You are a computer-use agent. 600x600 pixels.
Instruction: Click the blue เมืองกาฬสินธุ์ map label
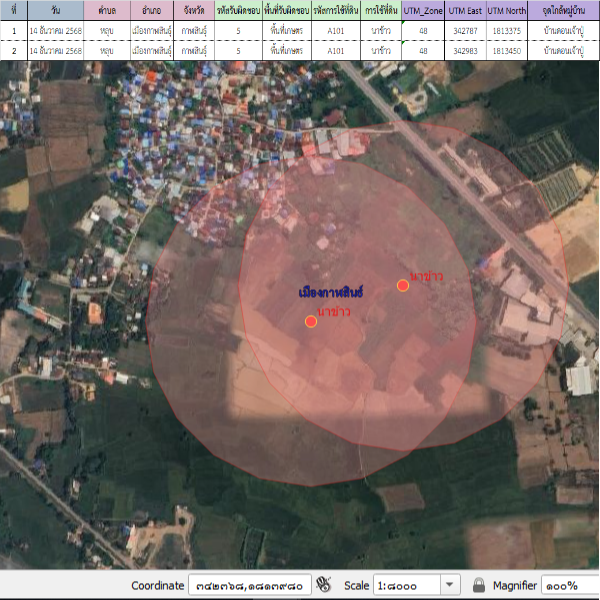coord(331,293)
